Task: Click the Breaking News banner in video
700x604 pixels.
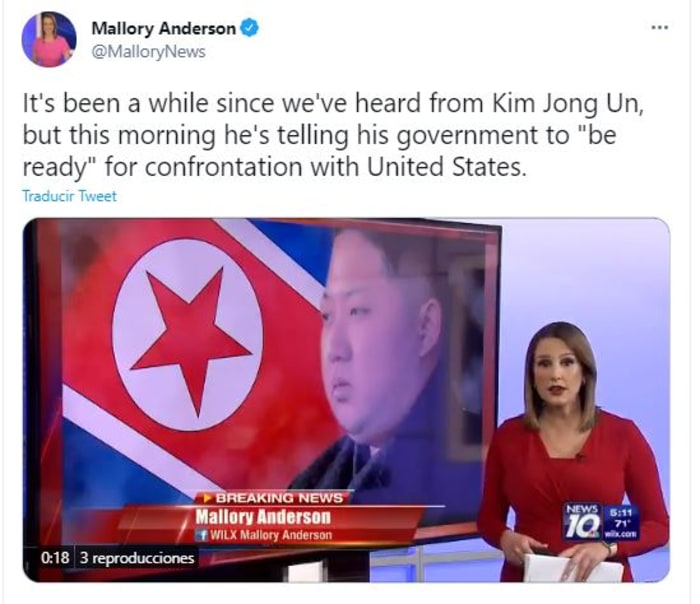Action: pos(274,498)
